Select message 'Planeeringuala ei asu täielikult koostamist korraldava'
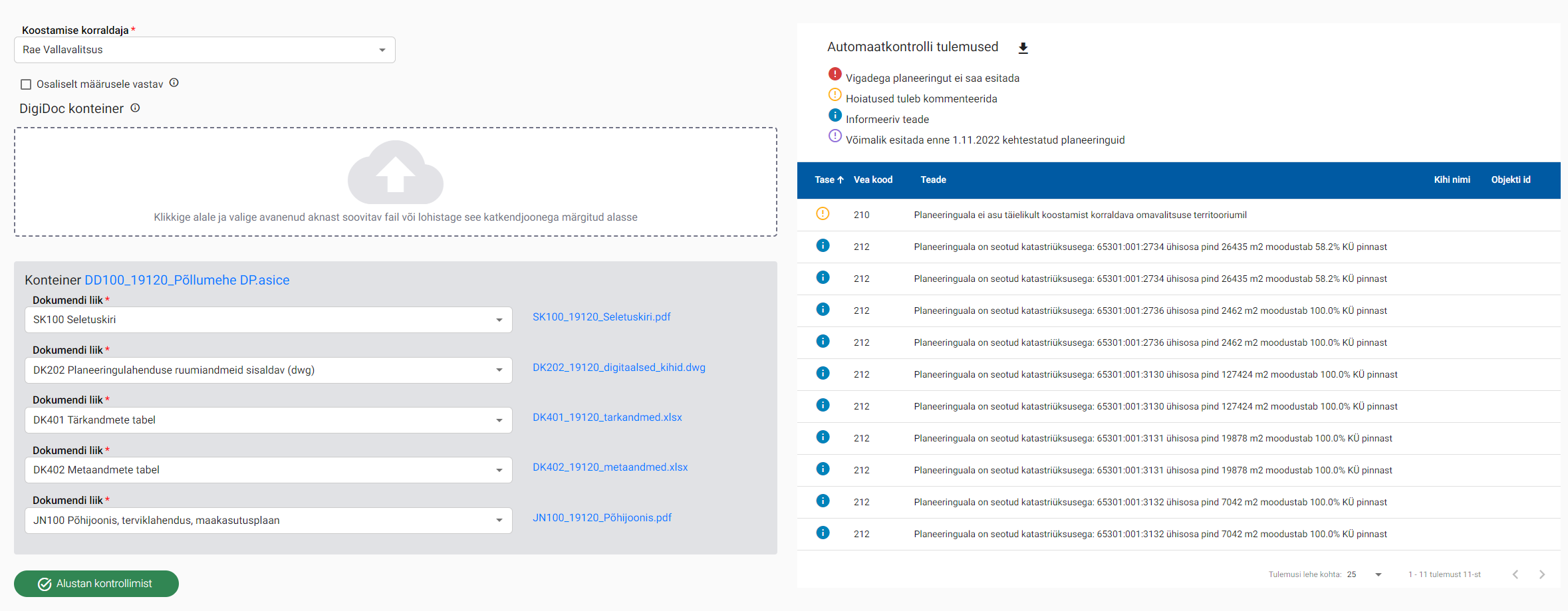1568x611 pixels. point(1080,215)
